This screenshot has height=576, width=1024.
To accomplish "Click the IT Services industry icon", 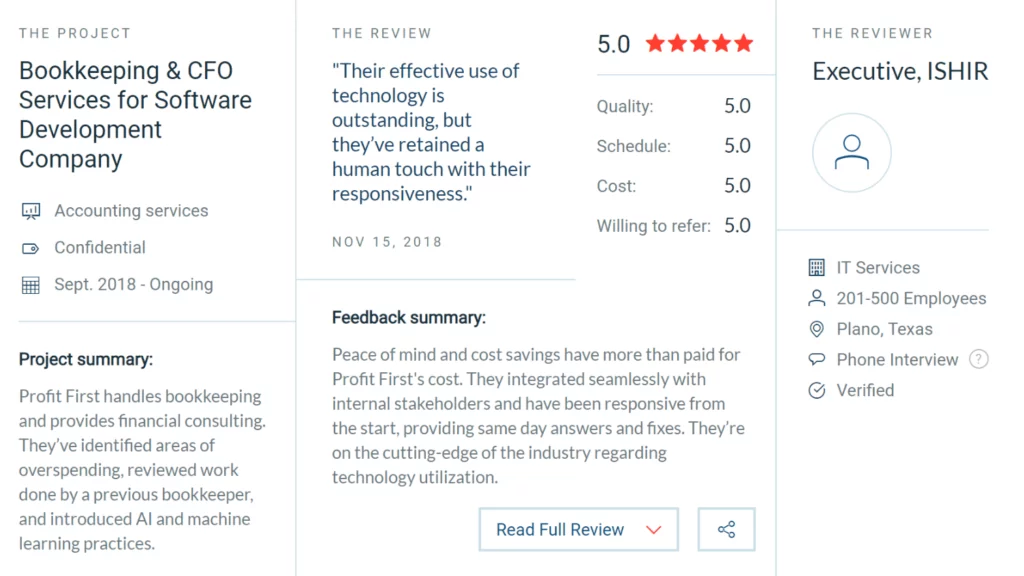I will click(818, 267).
